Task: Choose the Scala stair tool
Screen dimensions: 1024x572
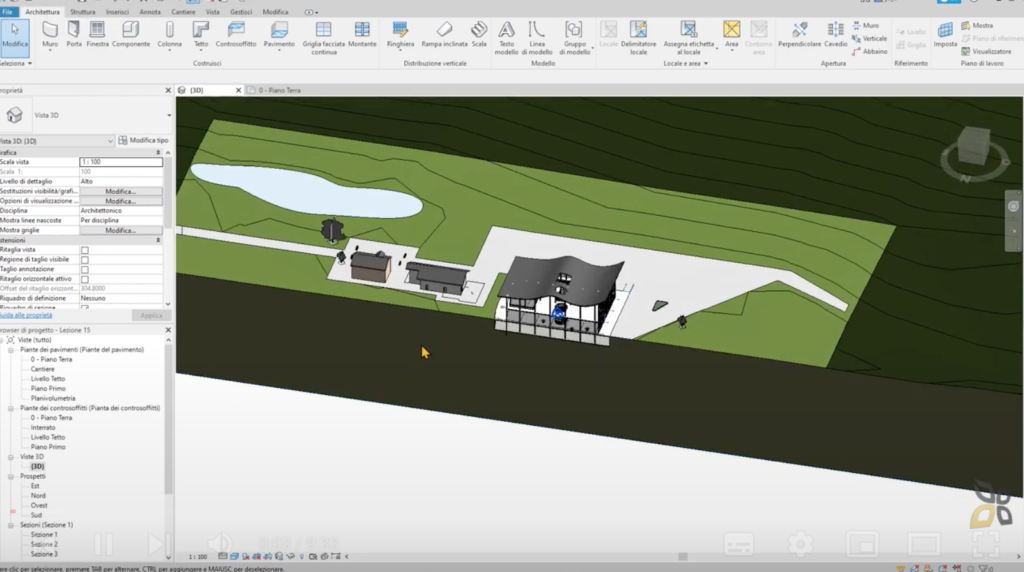Action: (x=479, y=34)
